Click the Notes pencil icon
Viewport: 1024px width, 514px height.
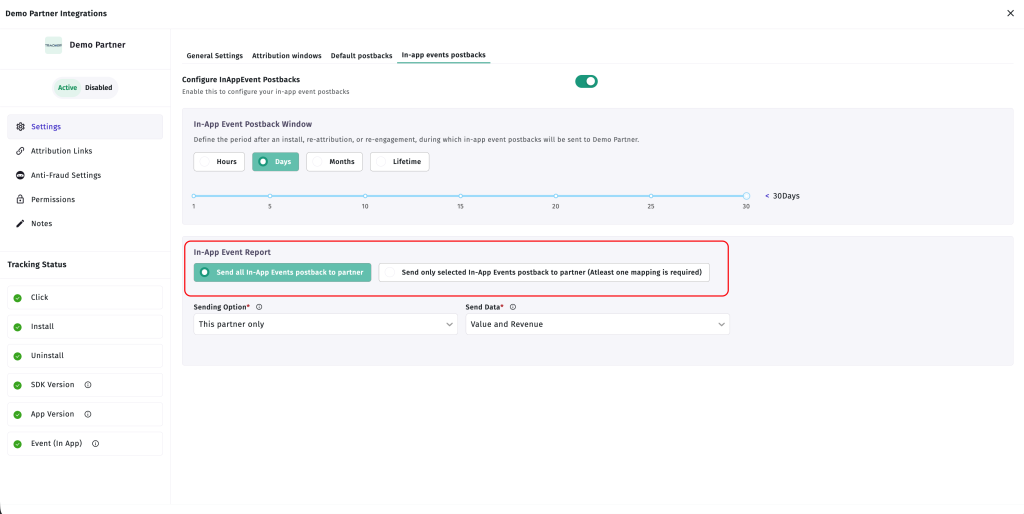point(20,223)
